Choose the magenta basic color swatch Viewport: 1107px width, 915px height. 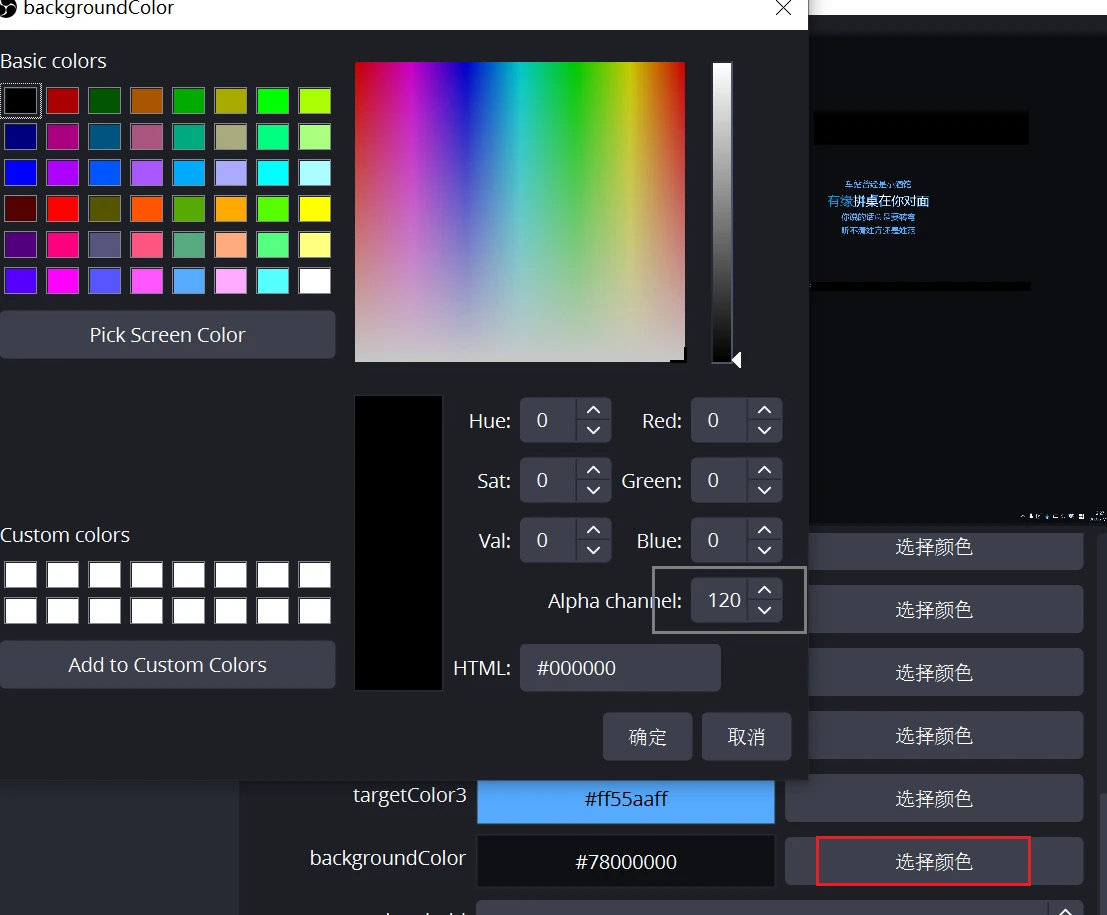[63, 281]
